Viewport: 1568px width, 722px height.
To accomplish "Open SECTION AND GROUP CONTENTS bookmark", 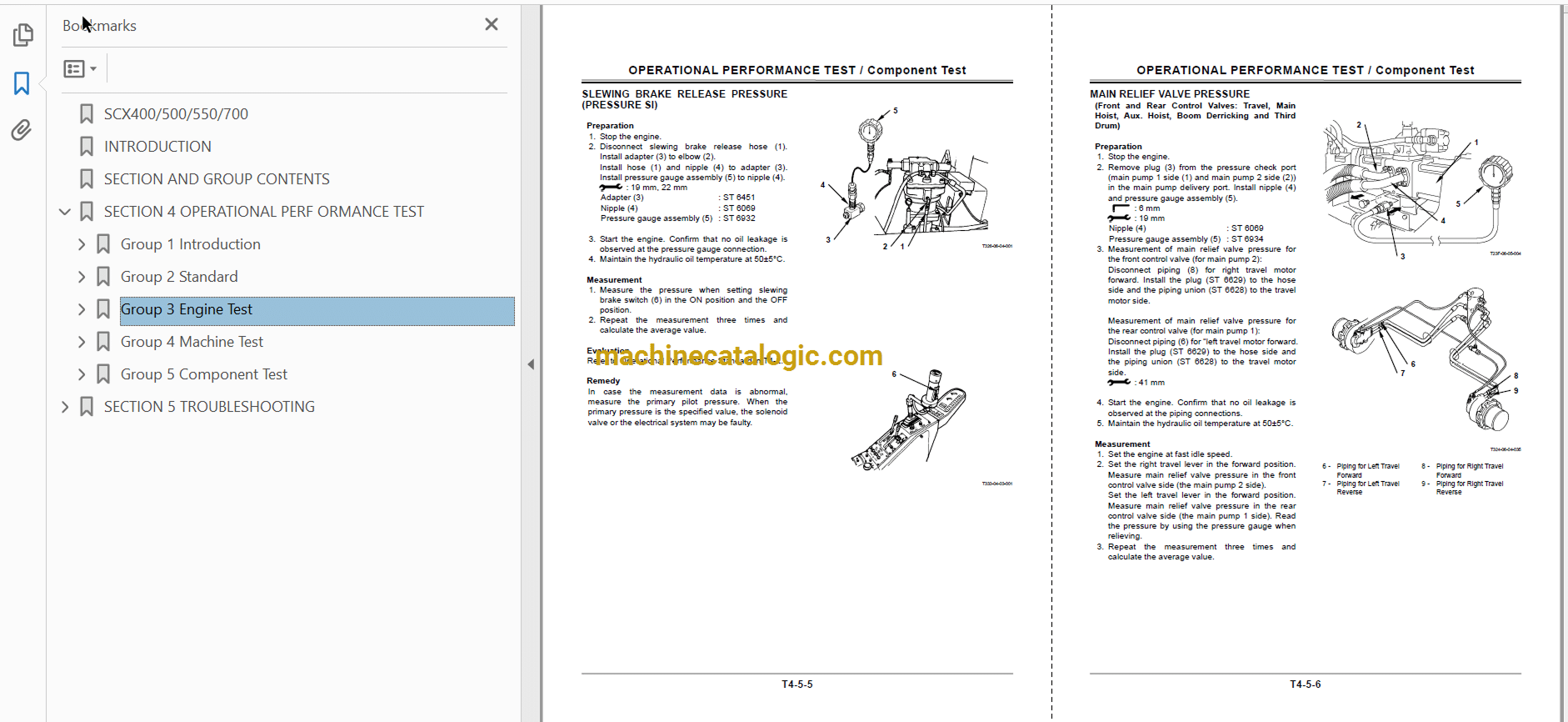I will coord(217,179).
